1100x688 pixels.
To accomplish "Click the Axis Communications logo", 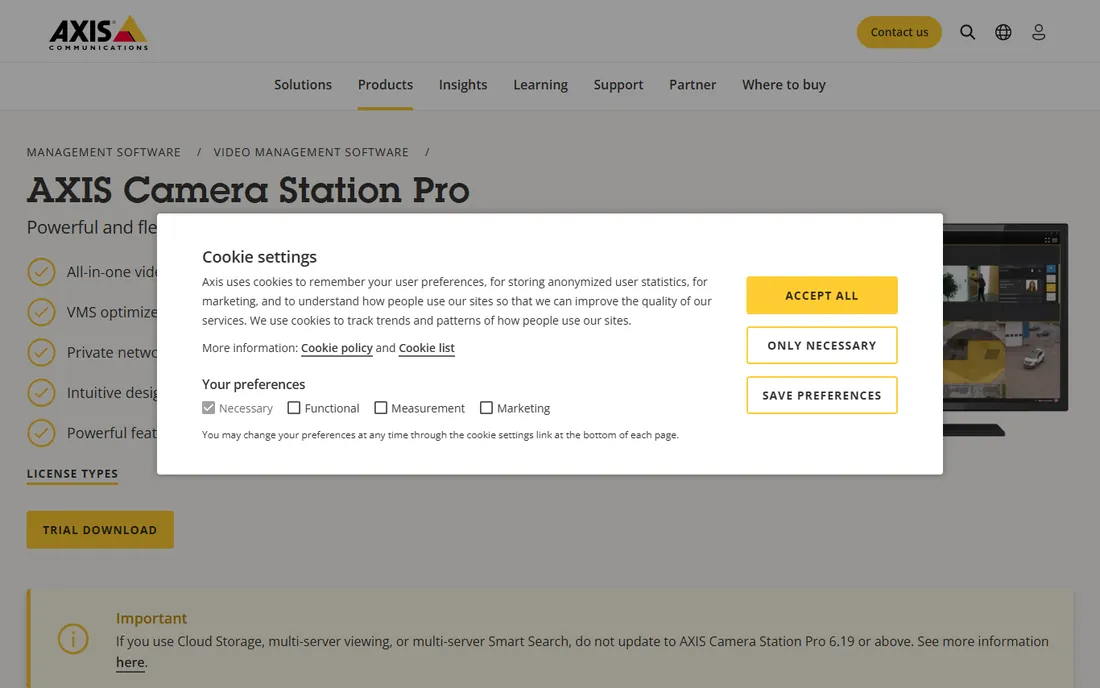I will pyautogui.click(x=98, y=32).
